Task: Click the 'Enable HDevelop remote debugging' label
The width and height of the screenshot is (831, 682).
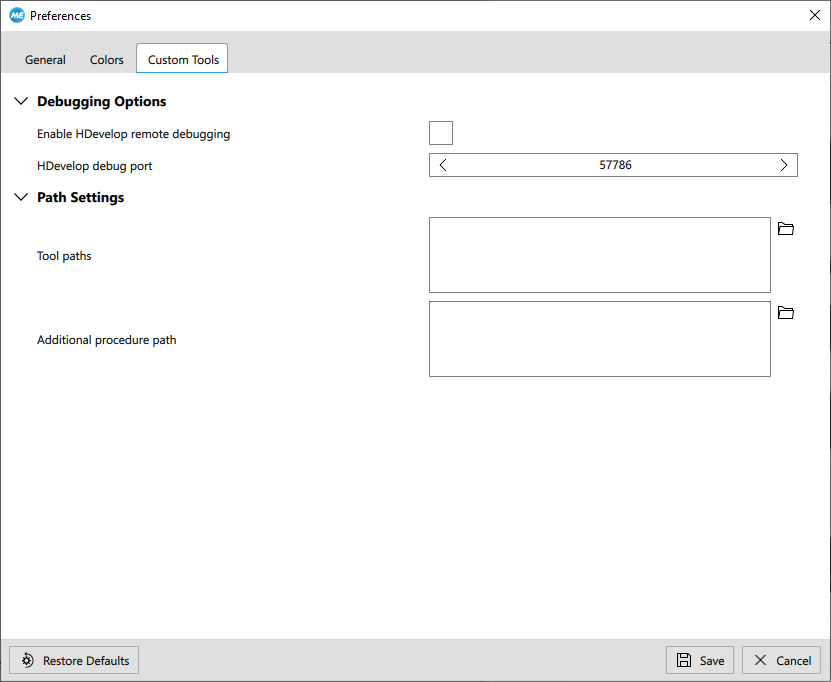Action: coord(134,134)
